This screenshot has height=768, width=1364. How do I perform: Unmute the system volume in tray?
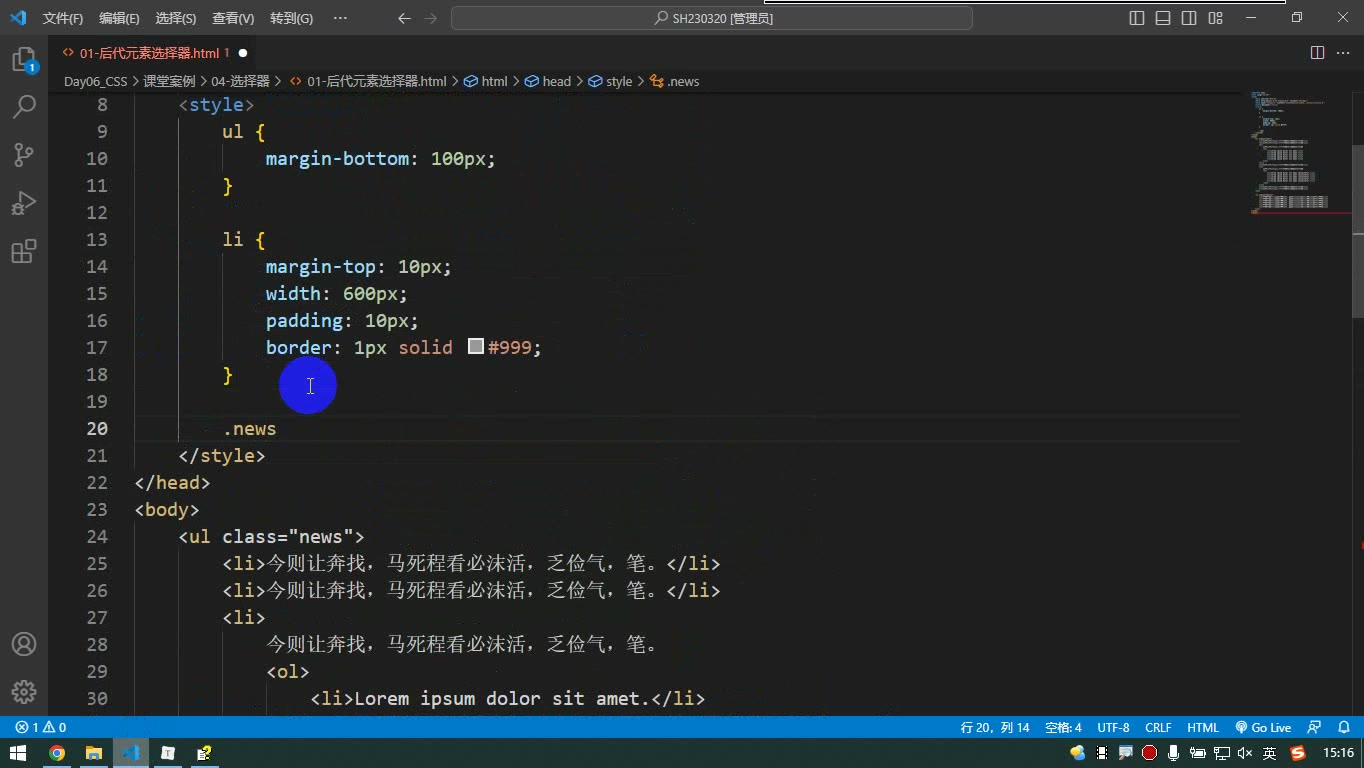[x=1245, y=753]
